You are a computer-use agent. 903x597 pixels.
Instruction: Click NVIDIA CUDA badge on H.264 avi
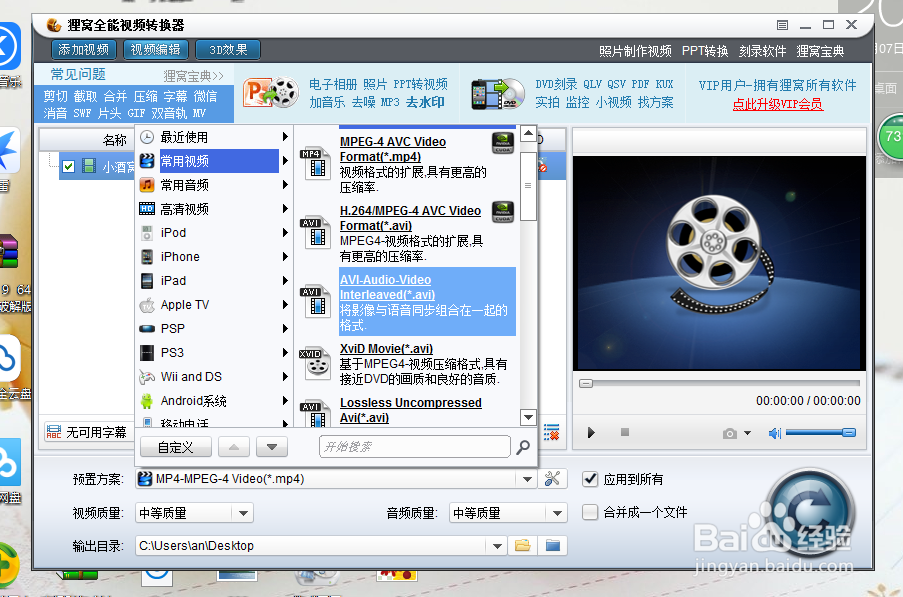point(503,212)
